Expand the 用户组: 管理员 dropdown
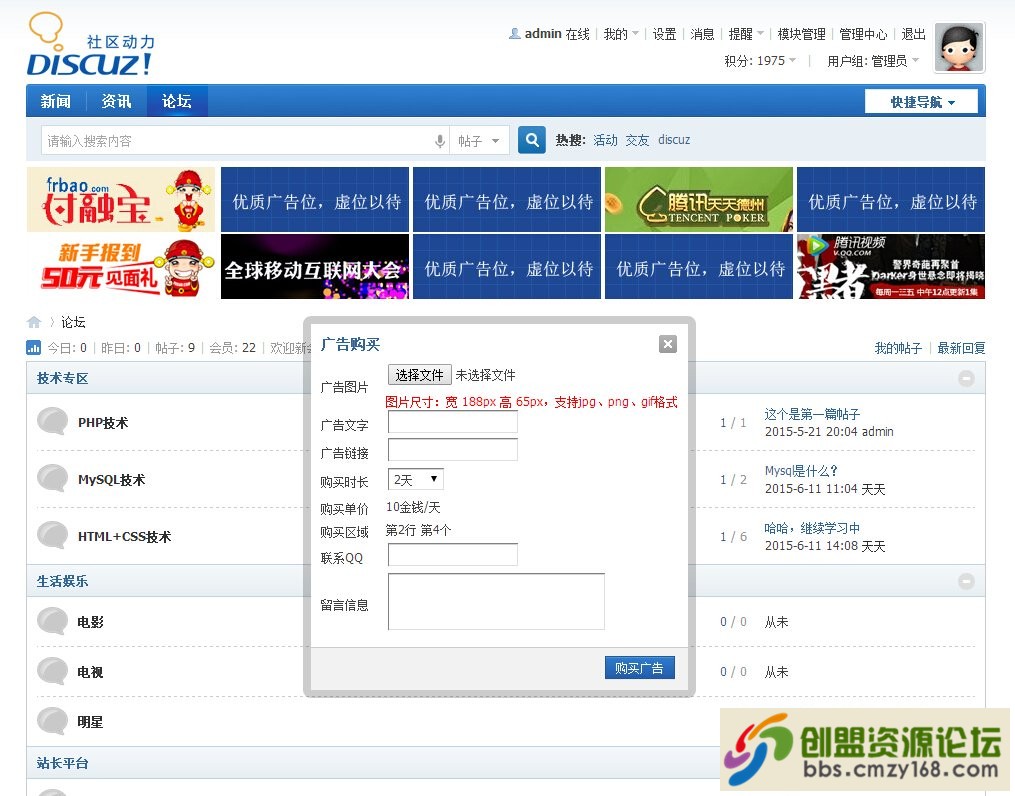The image size is (1015, 796). [873, 61]
